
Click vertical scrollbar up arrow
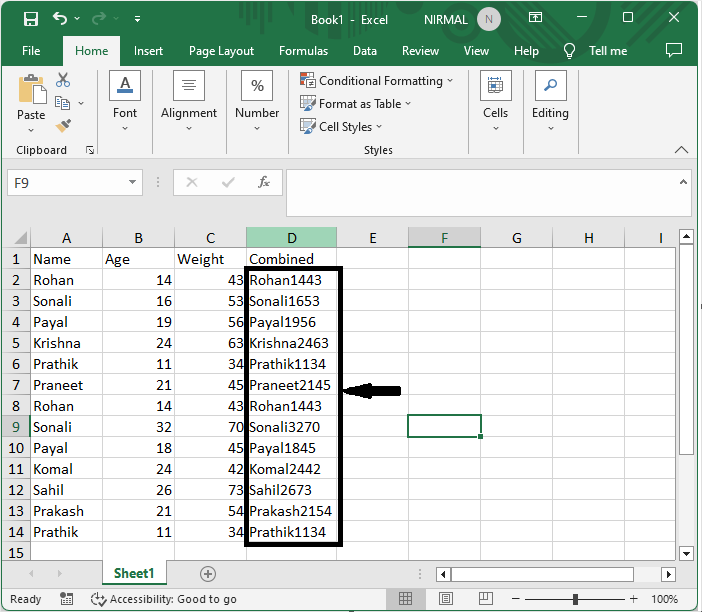[x=686, y=237]
